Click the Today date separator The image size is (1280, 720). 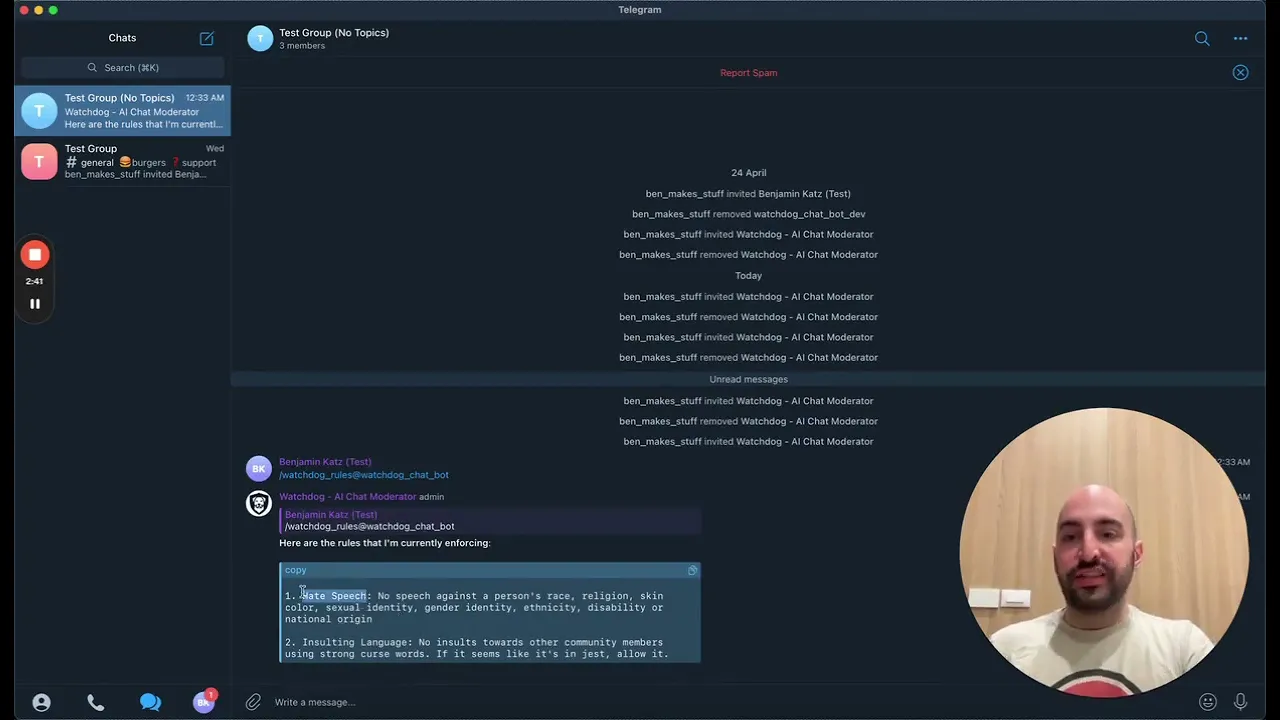click(x=748, y=276)
